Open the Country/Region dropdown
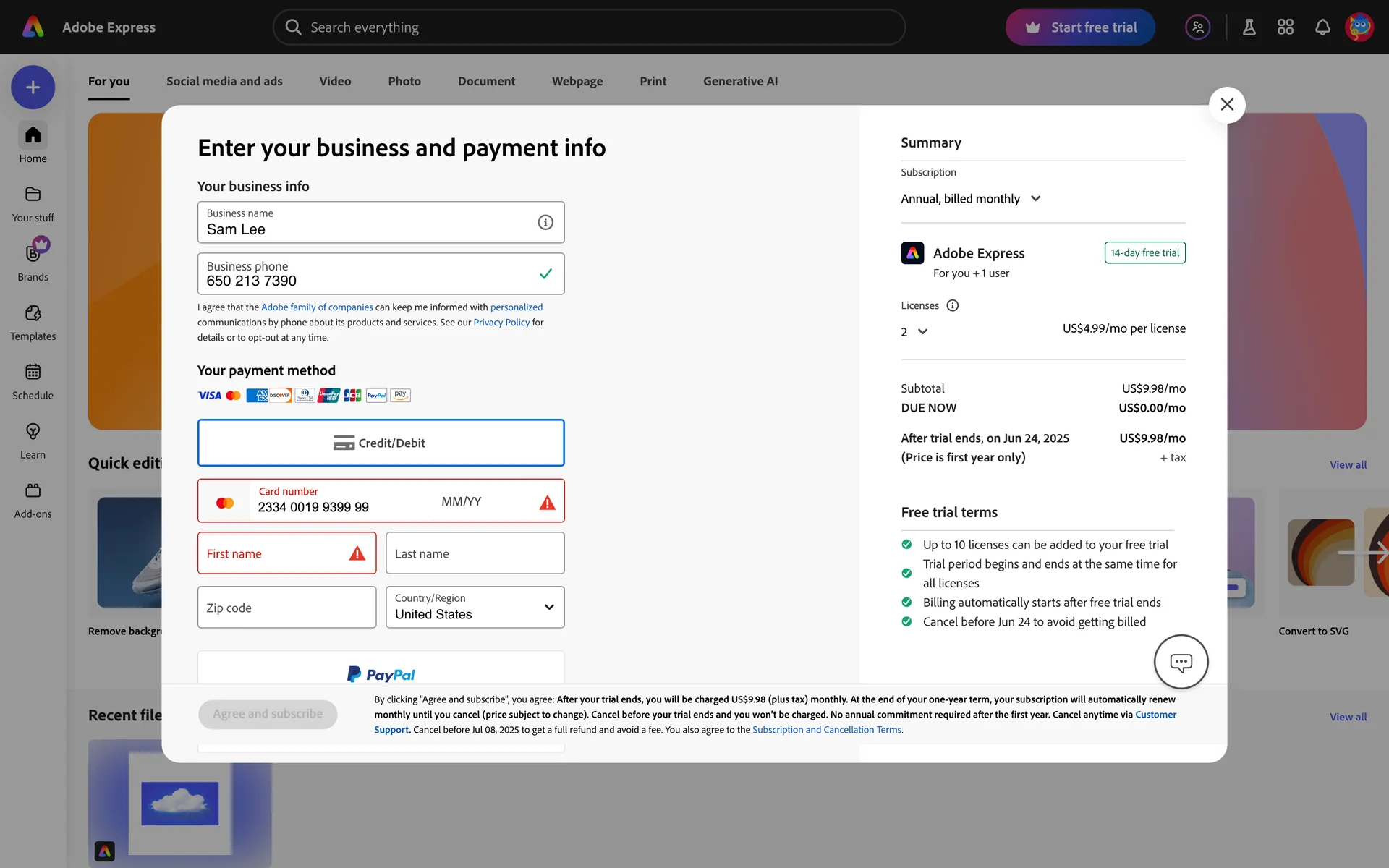The width and height of the screenshot is (1389, 868). pos(475,607)
